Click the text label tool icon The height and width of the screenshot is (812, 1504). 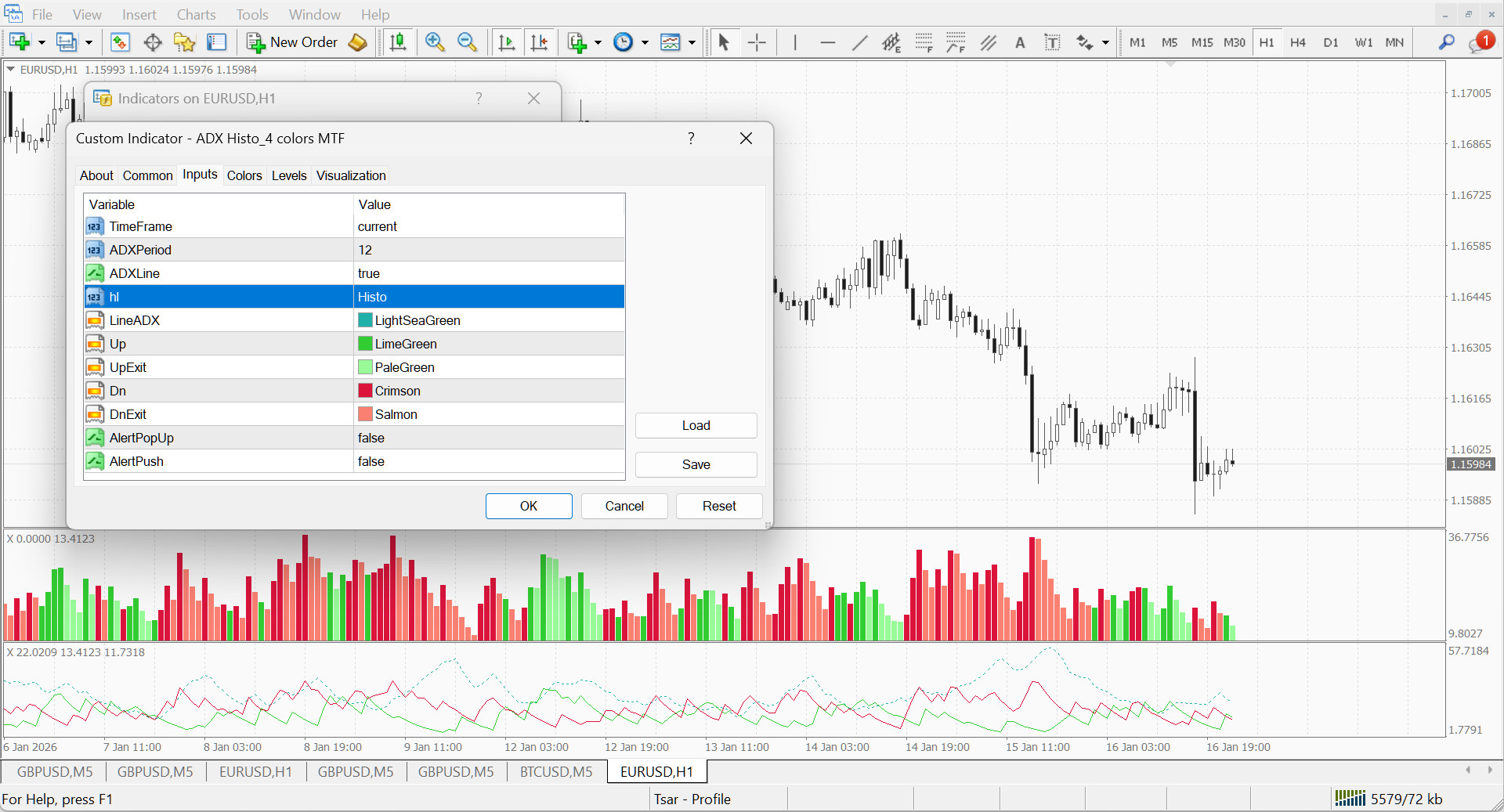(1052, 42)
